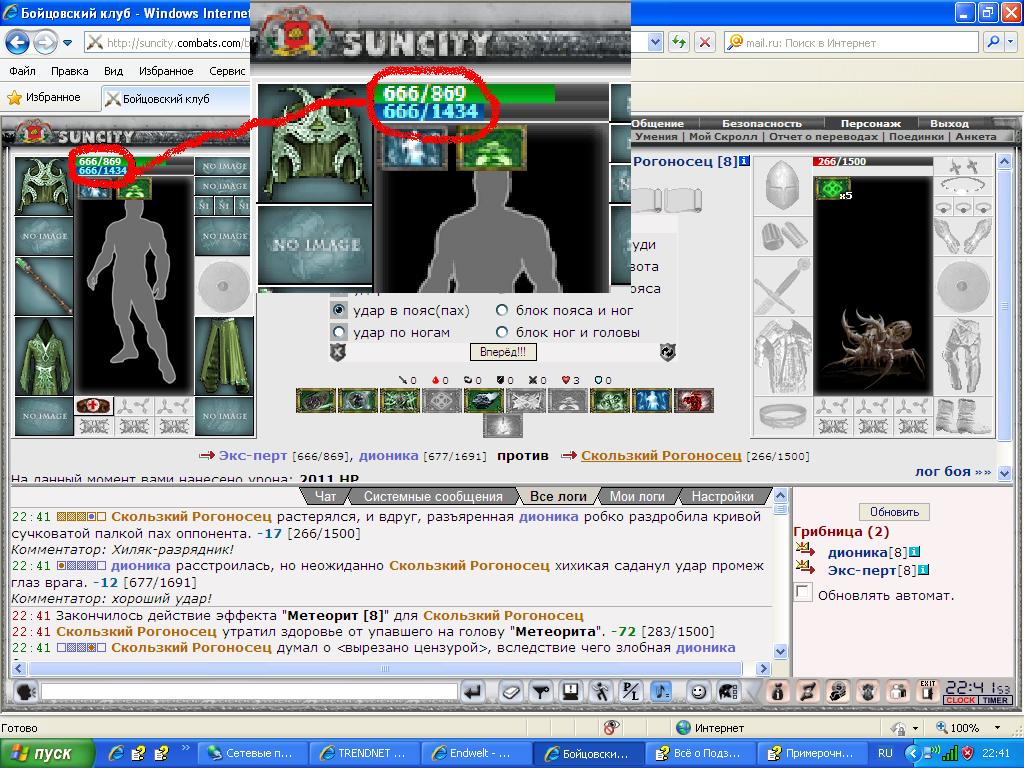Screen dimensions: 1024x768
Task: Click the smiley emoticon icon in chat bar
Action: point(698,692)
